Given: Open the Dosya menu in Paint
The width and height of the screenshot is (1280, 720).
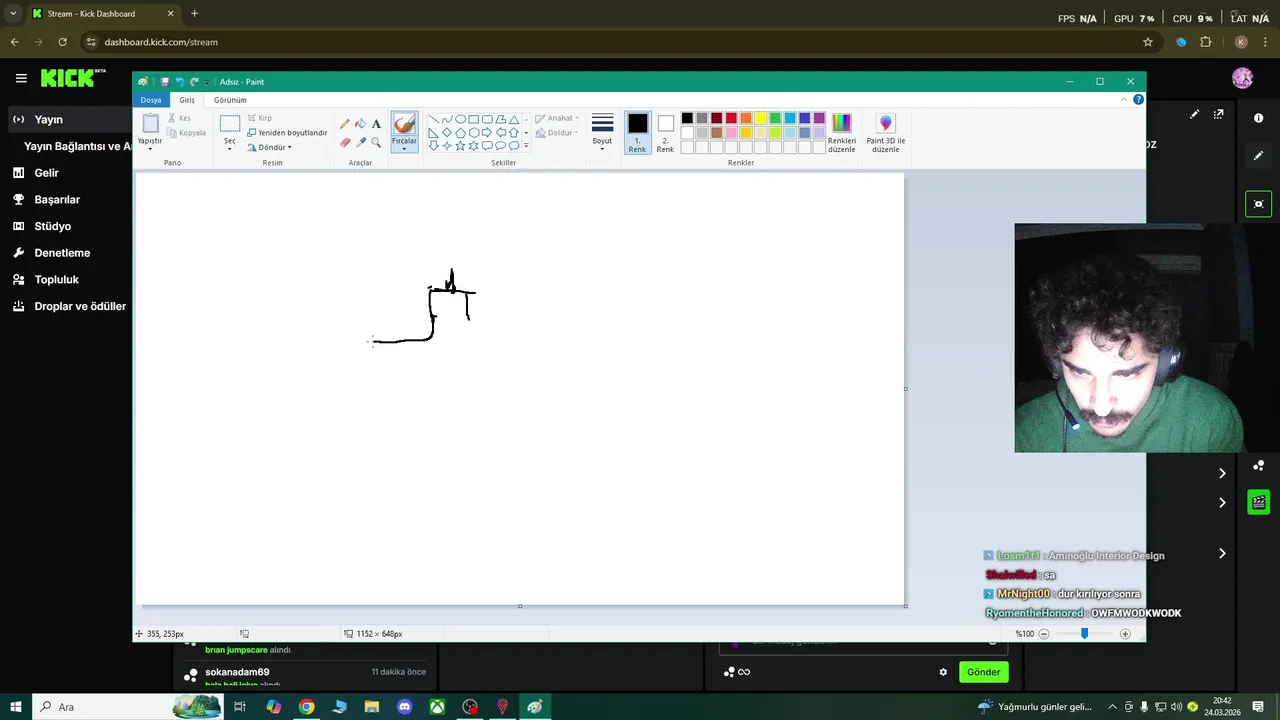Looking at the screenshot, I should click(x=151, y=100).
